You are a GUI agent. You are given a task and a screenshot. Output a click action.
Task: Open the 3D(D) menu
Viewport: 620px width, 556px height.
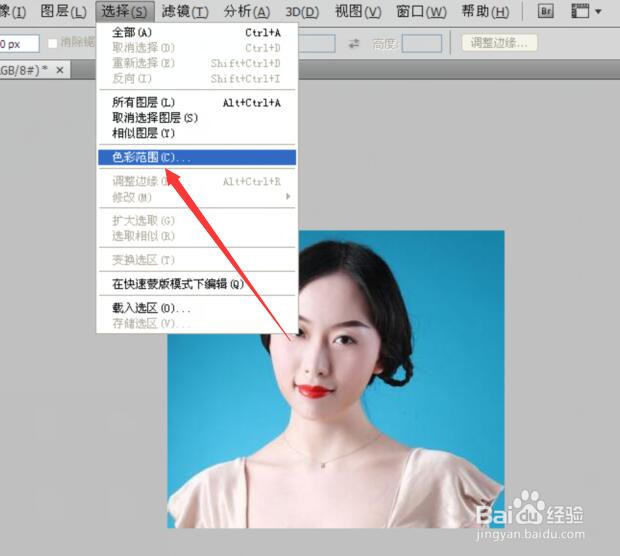(302, 11)
